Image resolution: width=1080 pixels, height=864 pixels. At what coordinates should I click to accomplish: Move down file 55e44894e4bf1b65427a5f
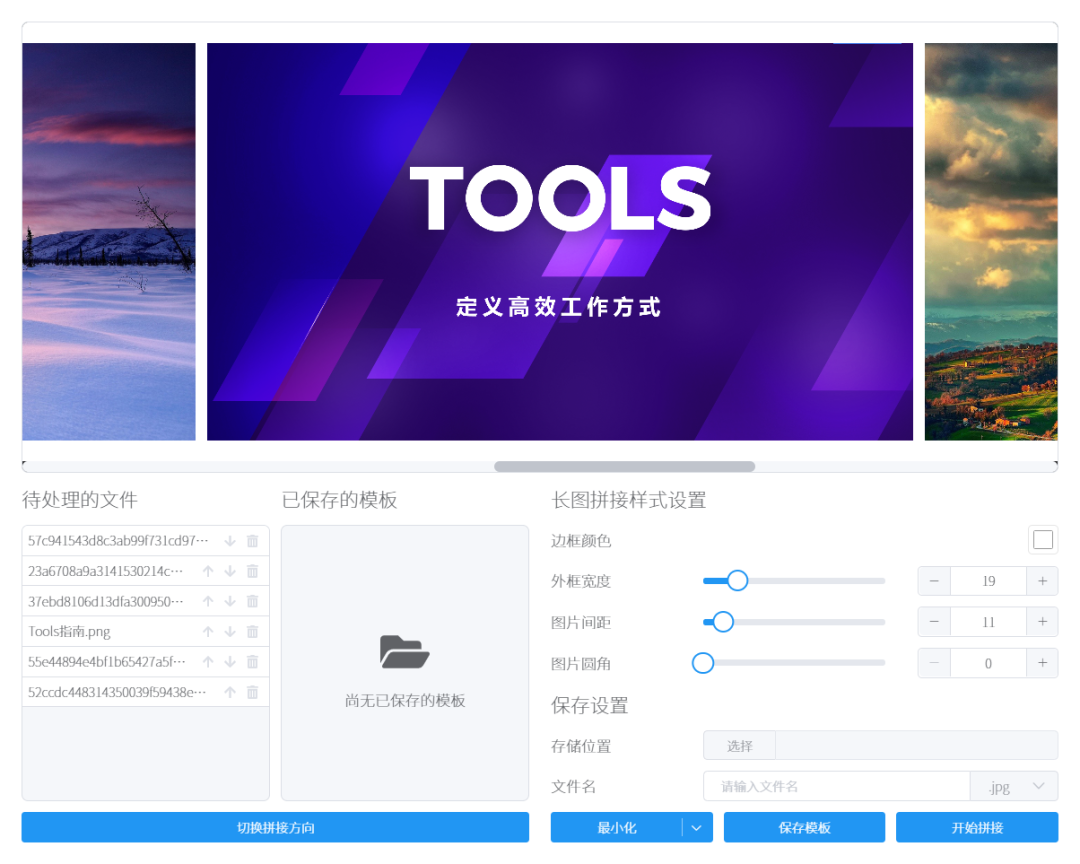pyautogui.click(x=230, y=662)
